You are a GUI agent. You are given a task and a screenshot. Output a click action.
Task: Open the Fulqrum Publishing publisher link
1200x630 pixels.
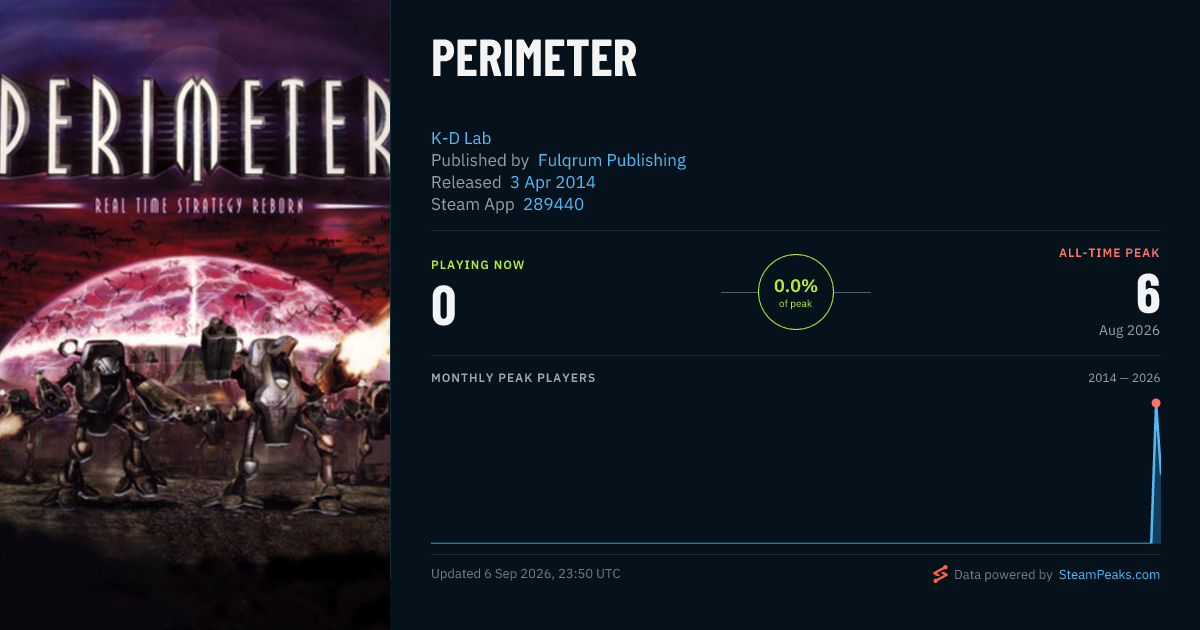(x=612, y=160)
